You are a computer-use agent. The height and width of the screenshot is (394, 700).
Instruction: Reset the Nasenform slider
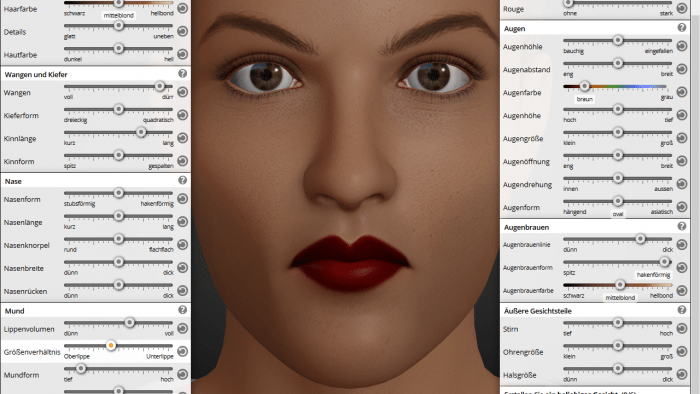[x=183, y=199]
